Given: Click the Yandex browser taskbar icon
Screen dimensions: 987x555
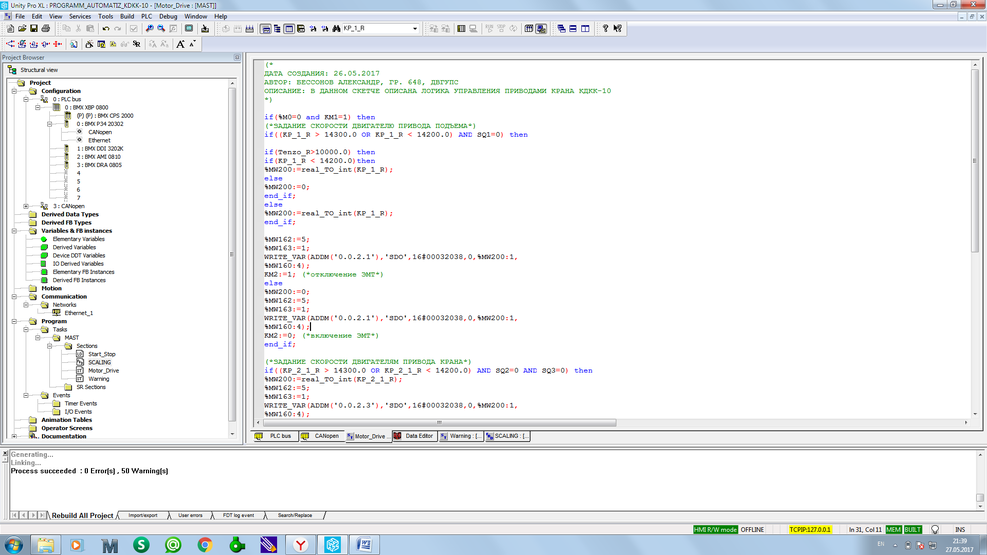Looking at the screenshot, I should [x=299, y=545].
